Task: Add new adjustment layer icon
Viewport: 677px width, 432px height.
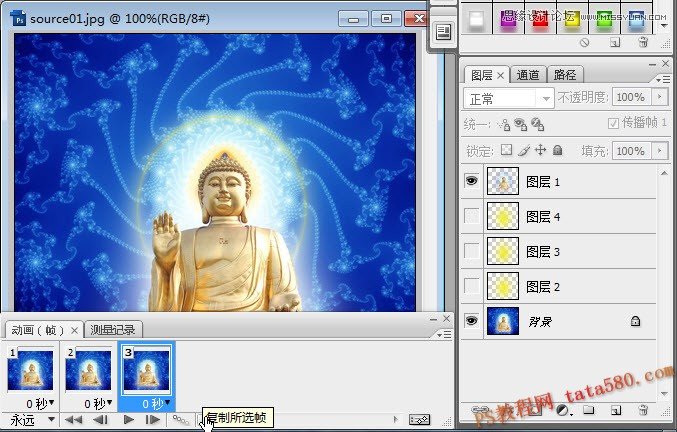Action: tap(563, 410)
